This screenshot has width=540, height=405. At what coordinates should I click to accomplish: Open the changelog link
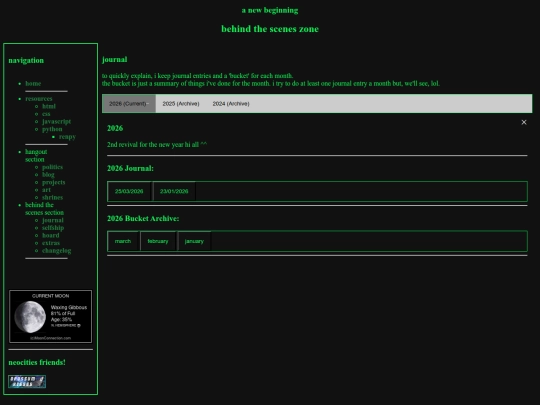(x=56, y=250)
